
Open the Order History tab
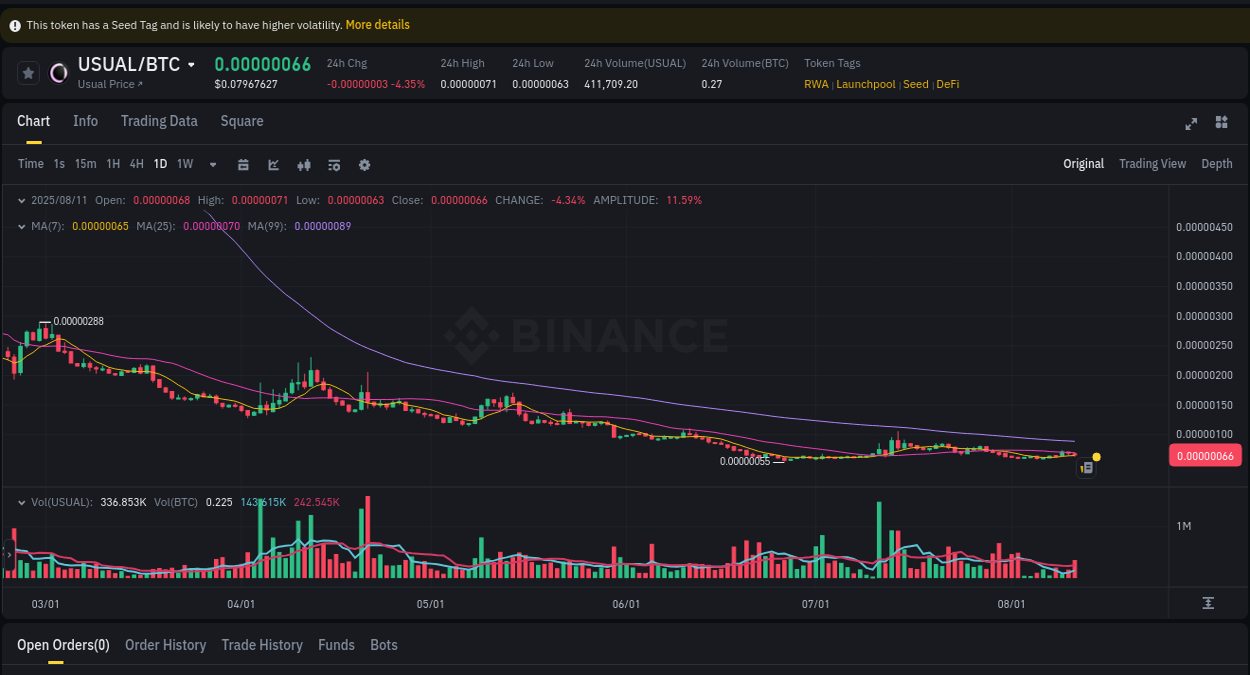tap(165, 645)
